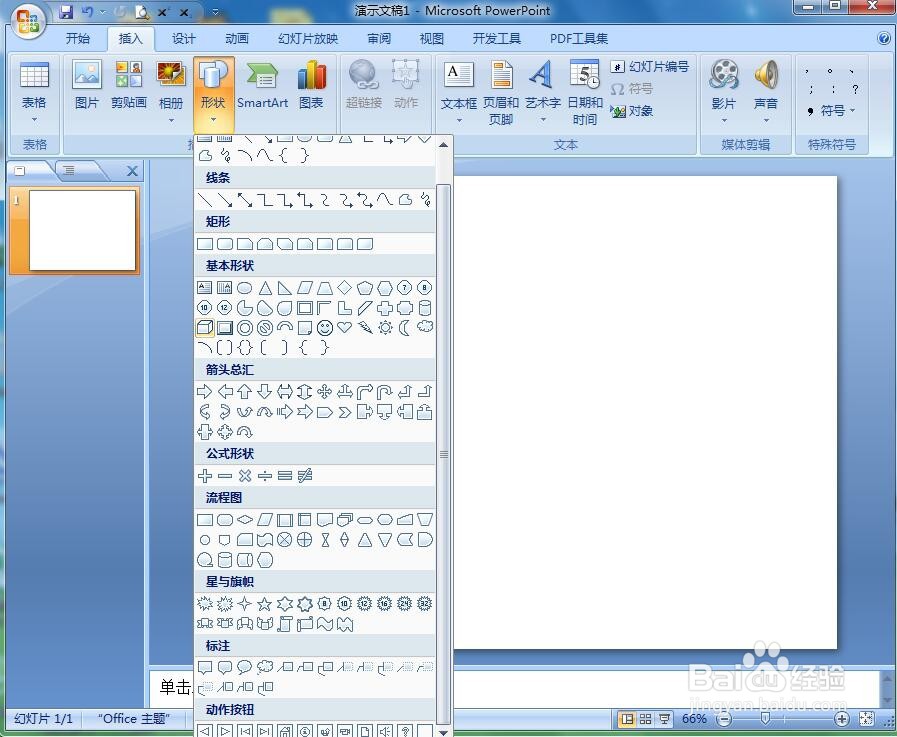Screen dimensions: 897x737
Task: Select the Can cylinder shape
Action: click(425, 308)
